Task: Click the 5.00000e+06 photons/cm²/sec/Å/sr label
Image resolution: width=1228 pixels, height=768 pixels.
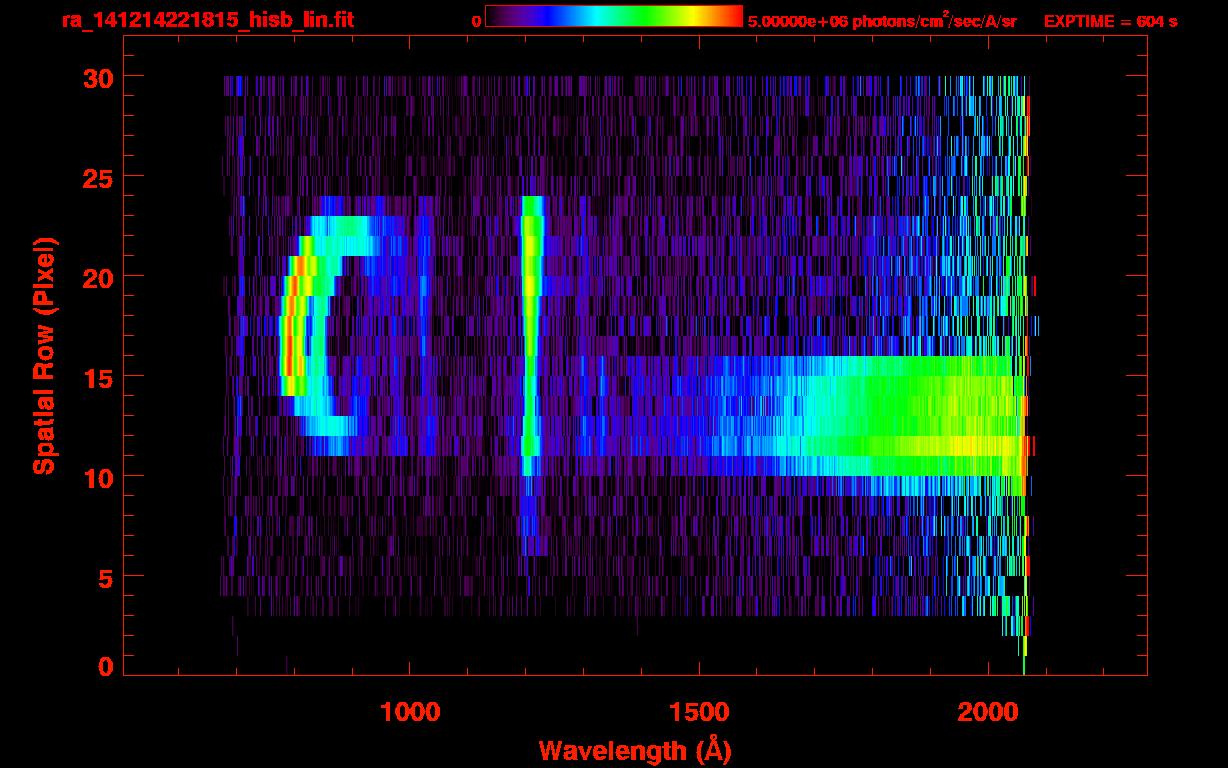Action: click(x=882, y=20)
